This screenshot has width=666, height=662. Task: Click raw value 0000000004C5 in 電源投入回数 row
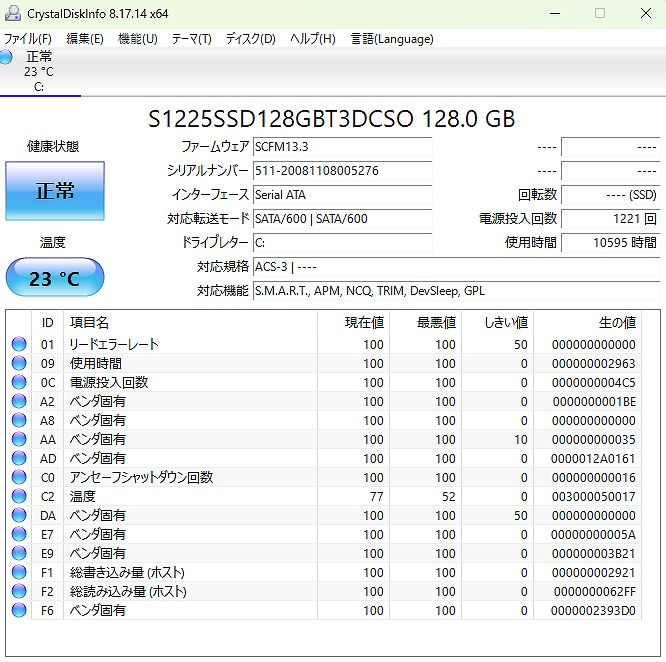click(x=593, y=383)
